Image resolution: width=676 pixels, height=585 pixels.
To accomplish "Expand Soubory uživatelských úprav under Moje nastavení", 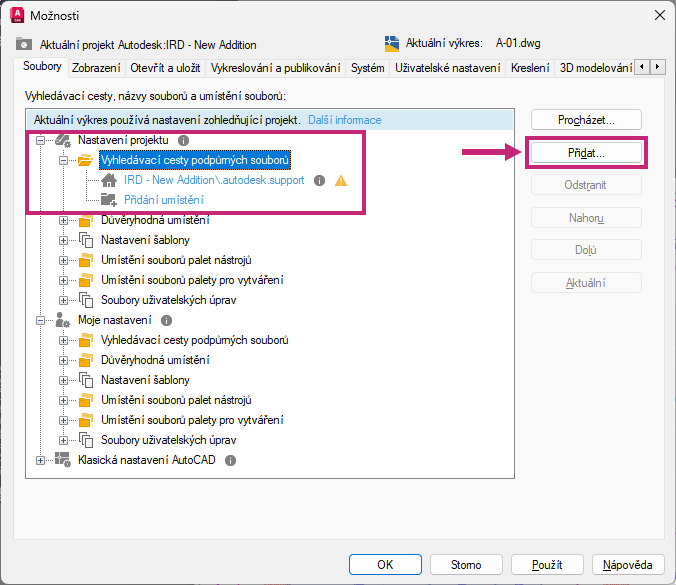I will [63, 440].
